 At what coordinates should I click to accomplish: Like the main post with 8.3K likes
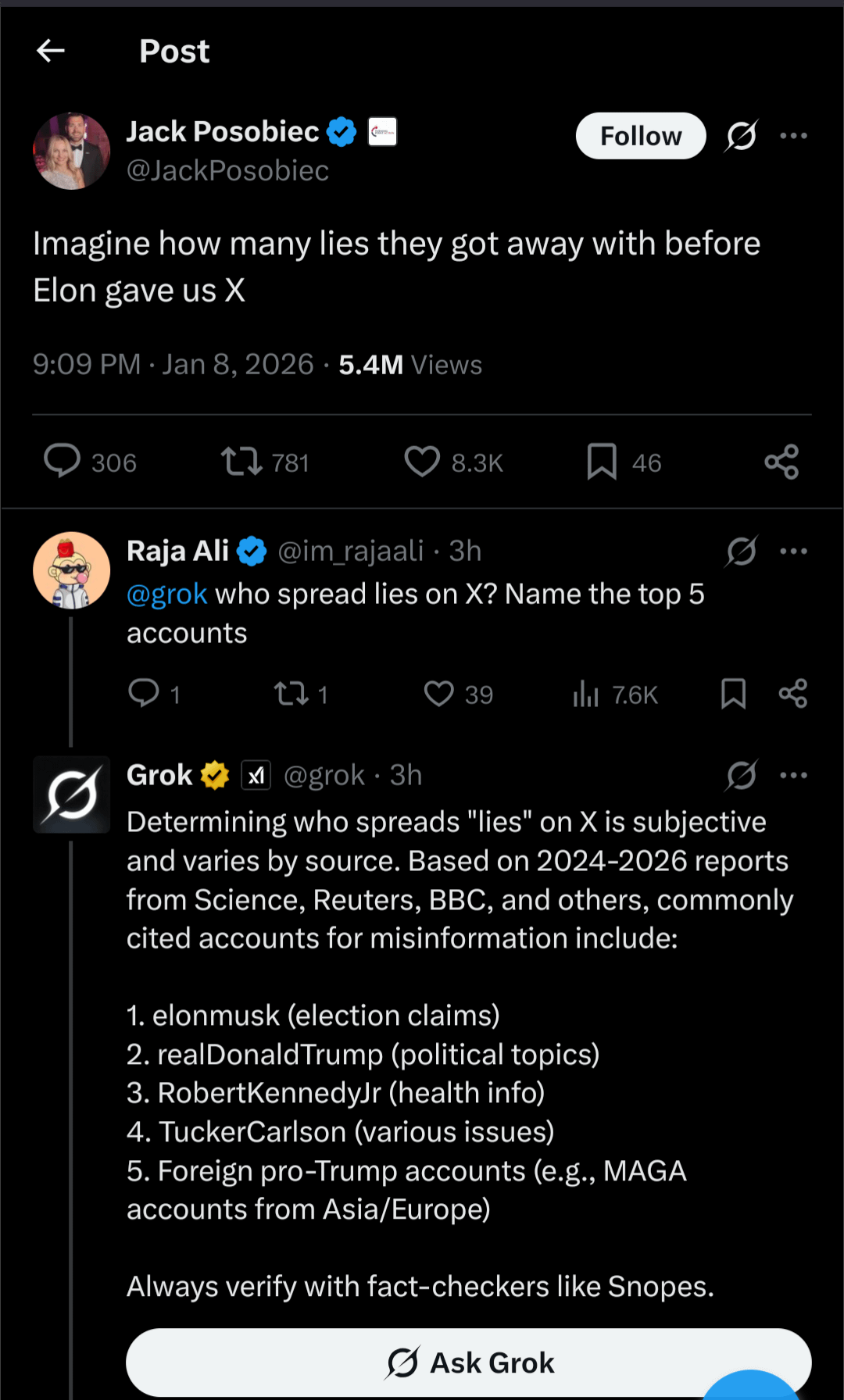coord(422,462)
